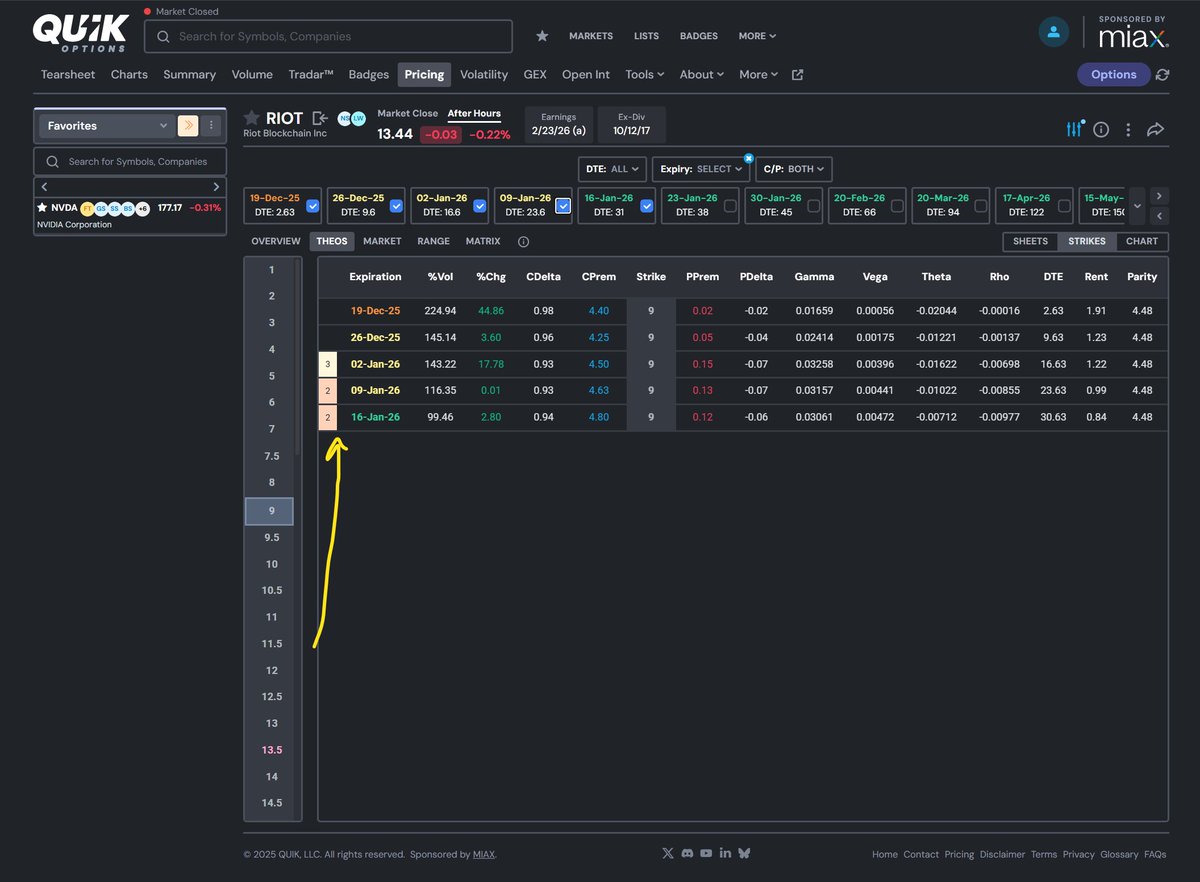Open the DTE: ALL dropdown
The width and height of the screenshot is (1200, 882).
[612, 169]
